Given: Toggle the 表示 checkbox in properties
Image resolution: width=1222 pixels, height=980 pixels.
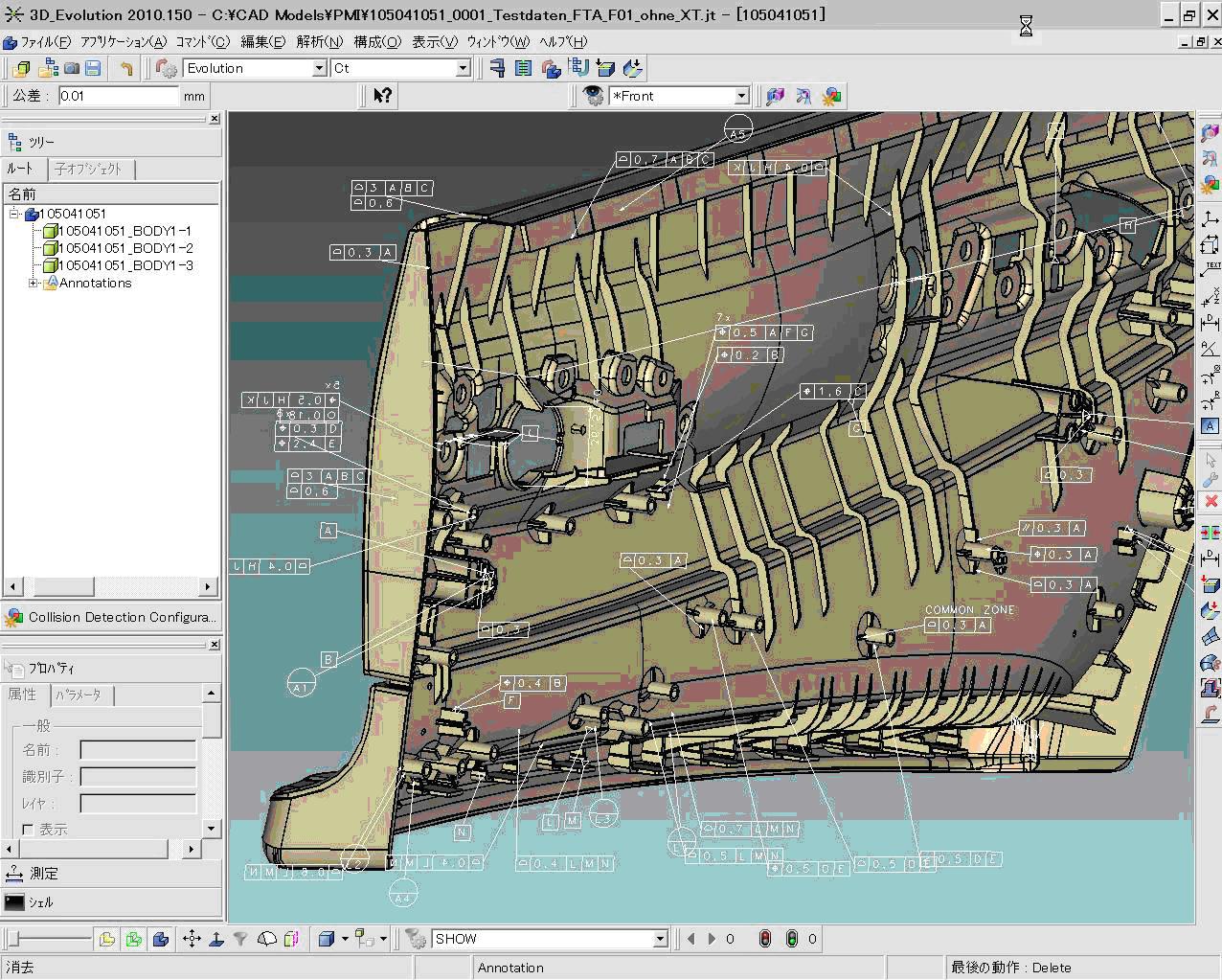Looking at the screenshot, I should [x=28, y=830].
